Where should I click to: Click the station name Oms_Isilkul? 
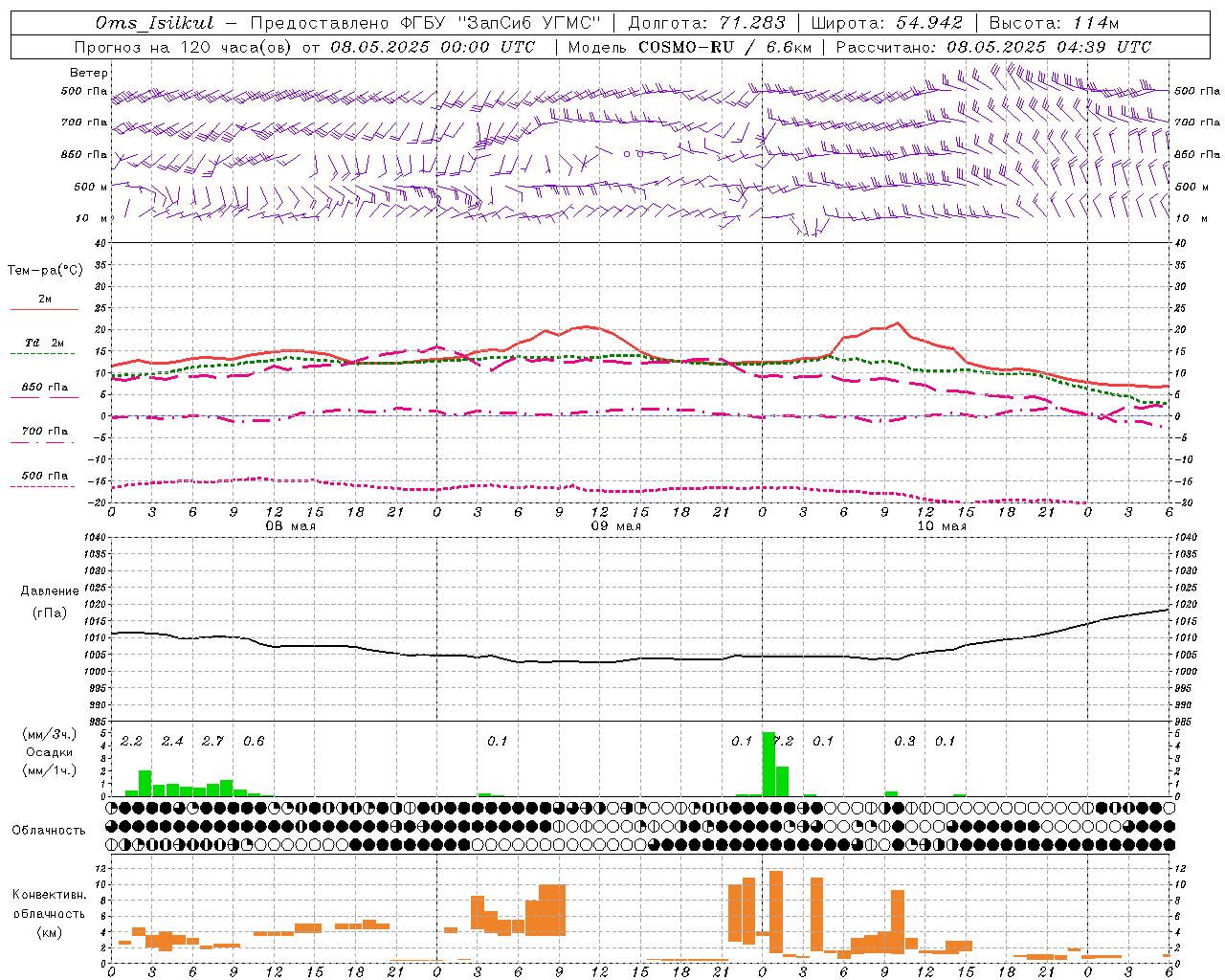pos(154,23)
